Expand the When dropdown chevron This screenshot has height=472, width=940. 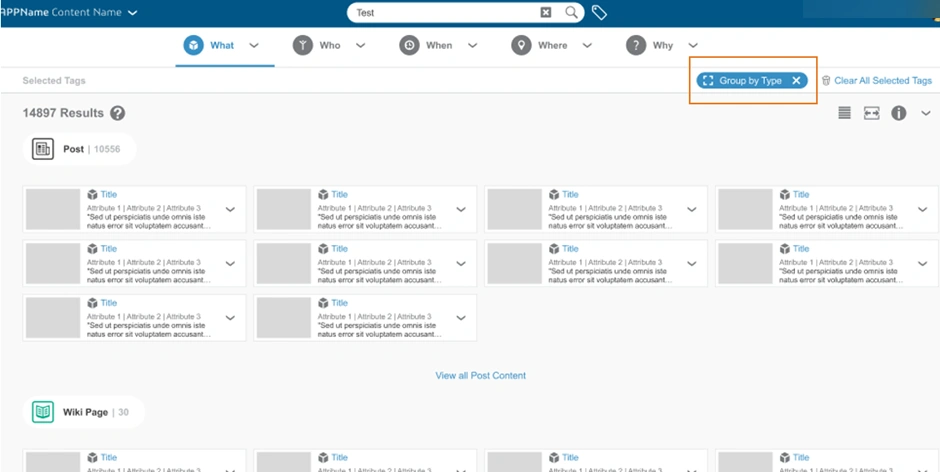(x=472, y=46)
